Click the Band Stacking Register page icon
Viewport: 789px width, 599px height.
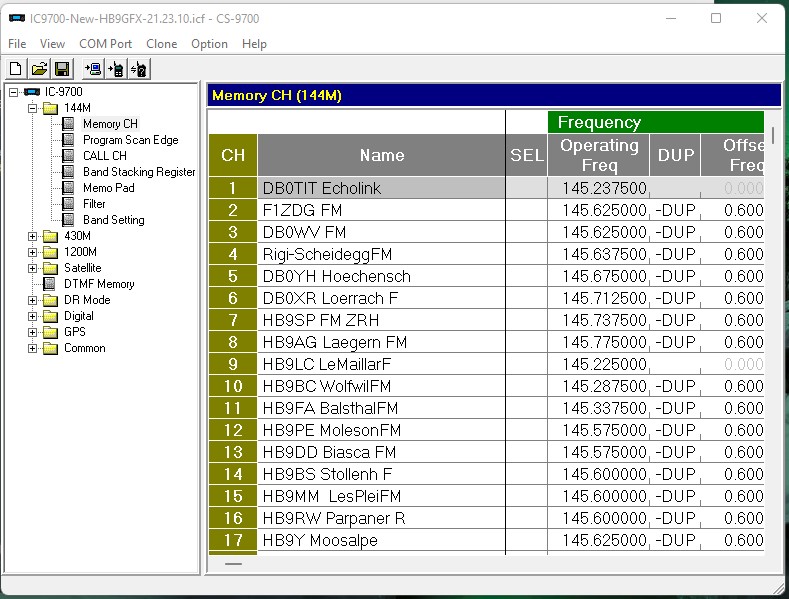point(68,172)
